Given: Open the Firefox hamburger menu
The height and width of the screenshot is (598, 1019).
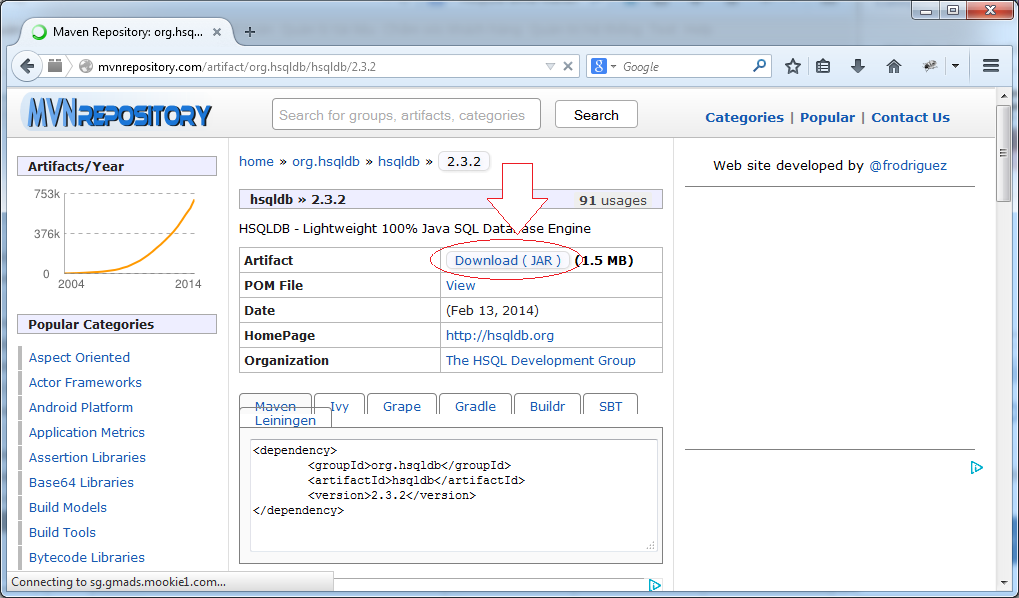Looking at the screenshot, I should pos(990,66).
